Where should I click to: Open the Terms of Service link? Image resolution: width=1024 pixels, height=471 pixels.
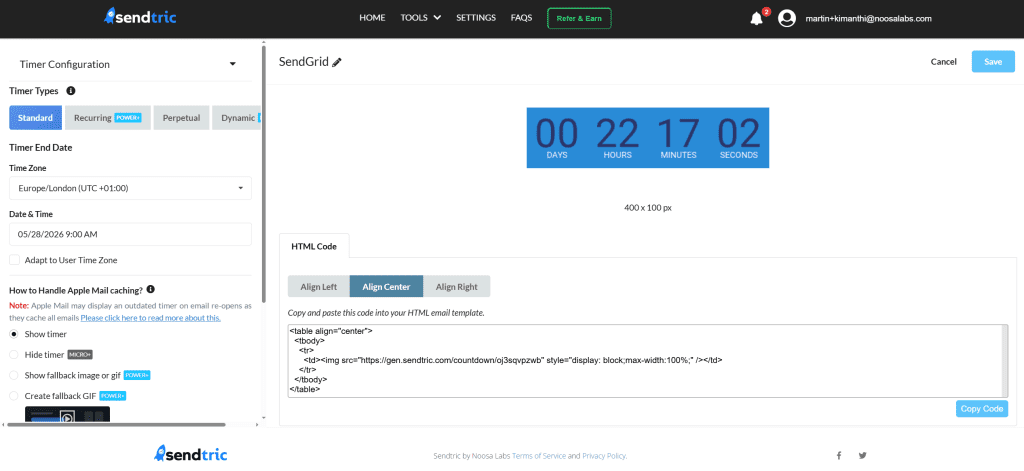[539, 455]
